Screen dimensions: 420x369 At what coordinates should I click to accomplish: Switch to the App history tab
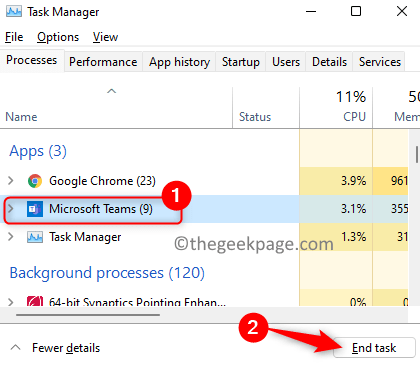pos(179,62)
